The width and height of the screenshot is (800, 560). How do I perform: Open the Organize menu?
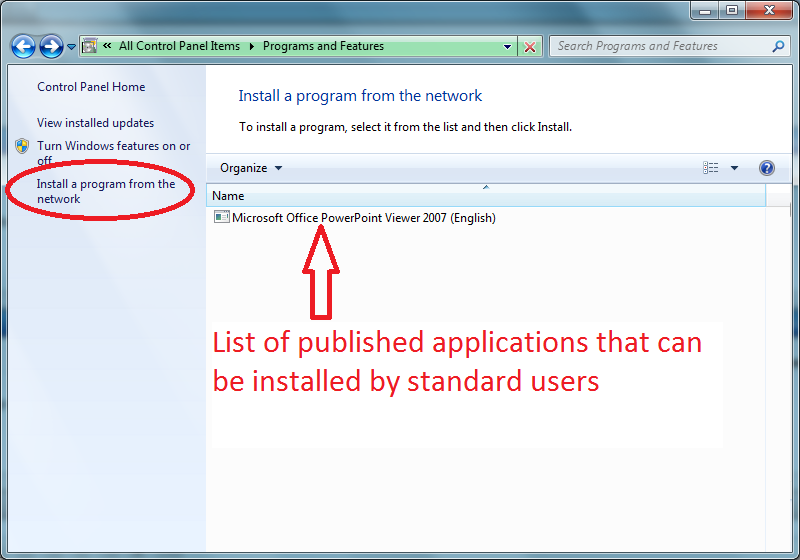coord(251,168)
